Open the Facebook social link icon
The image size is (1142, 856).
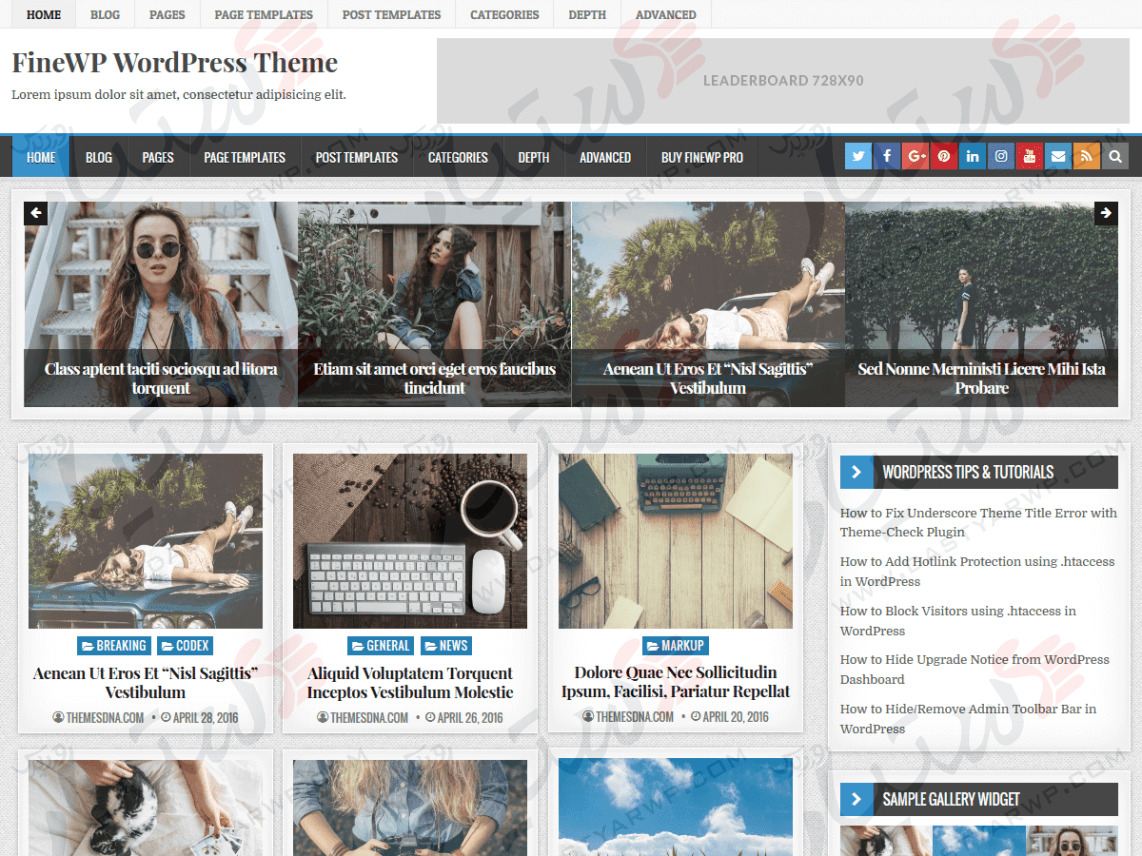(887, 156)
